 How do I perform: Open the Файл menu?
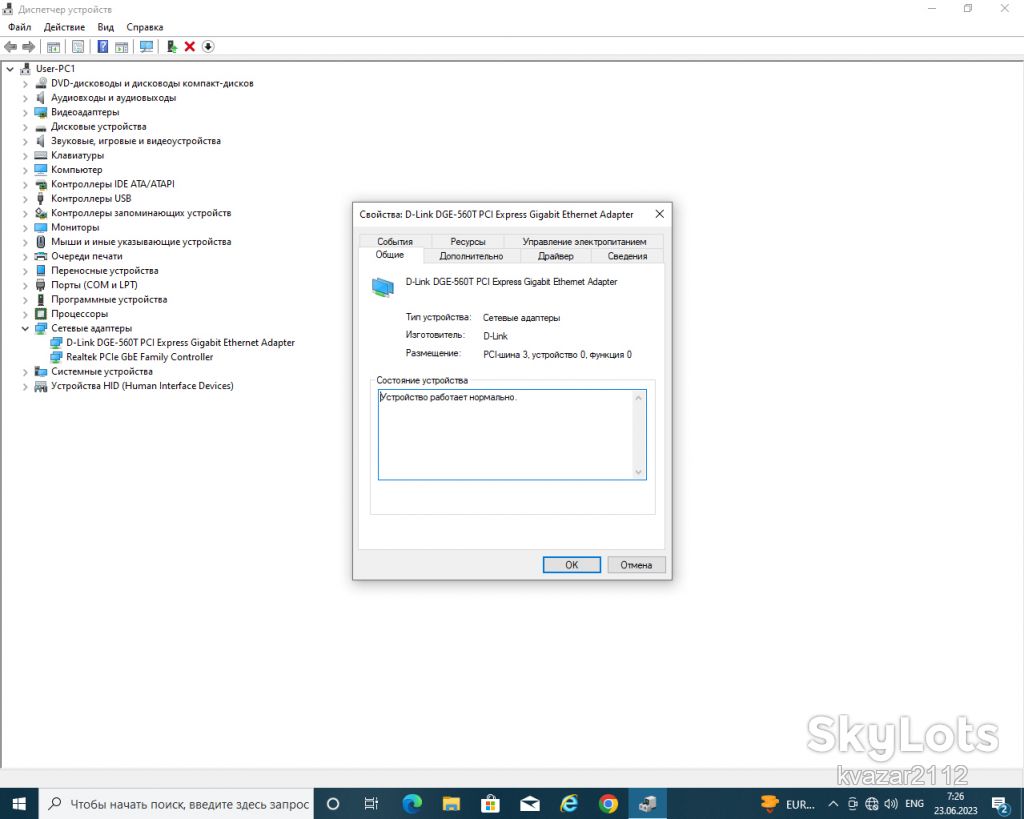(x=20, y=27)
